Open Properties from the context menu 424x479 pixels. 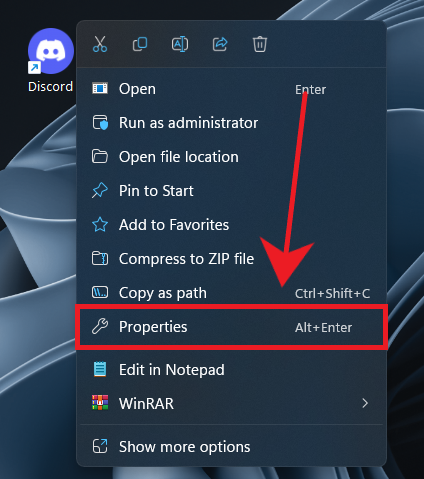[231, 327]
